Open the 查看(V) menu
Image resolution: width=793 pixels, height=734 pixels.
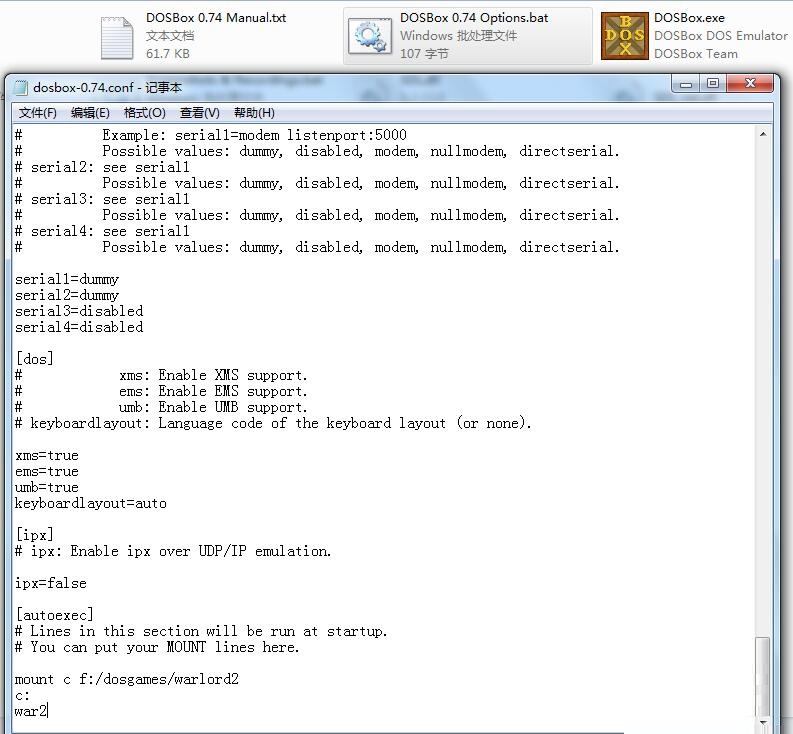(x=199, y=113)
